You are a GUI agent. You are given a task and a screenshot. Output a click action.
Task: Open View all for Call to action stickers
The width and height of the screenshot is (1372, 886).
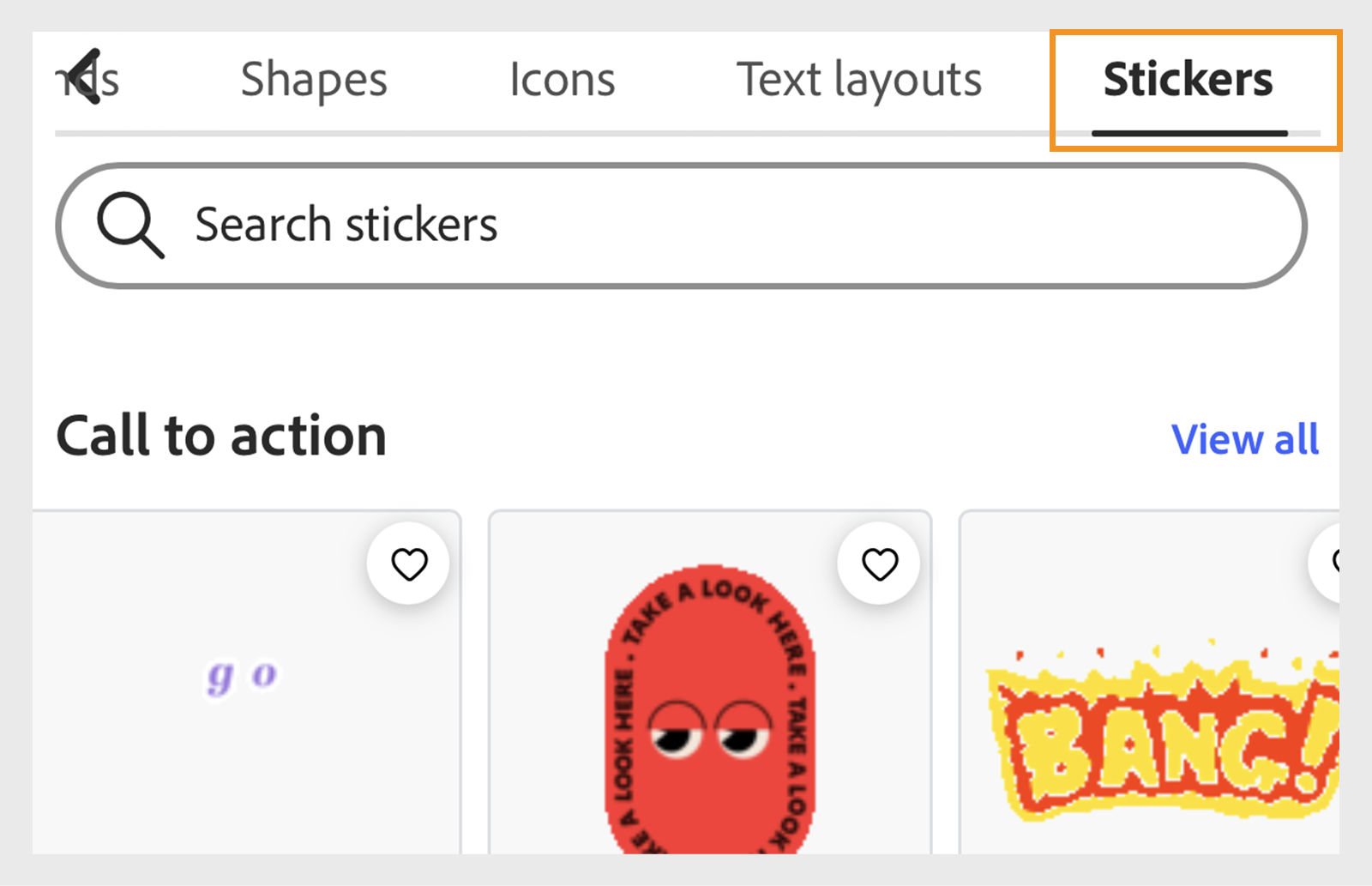tap(1245, 439)
